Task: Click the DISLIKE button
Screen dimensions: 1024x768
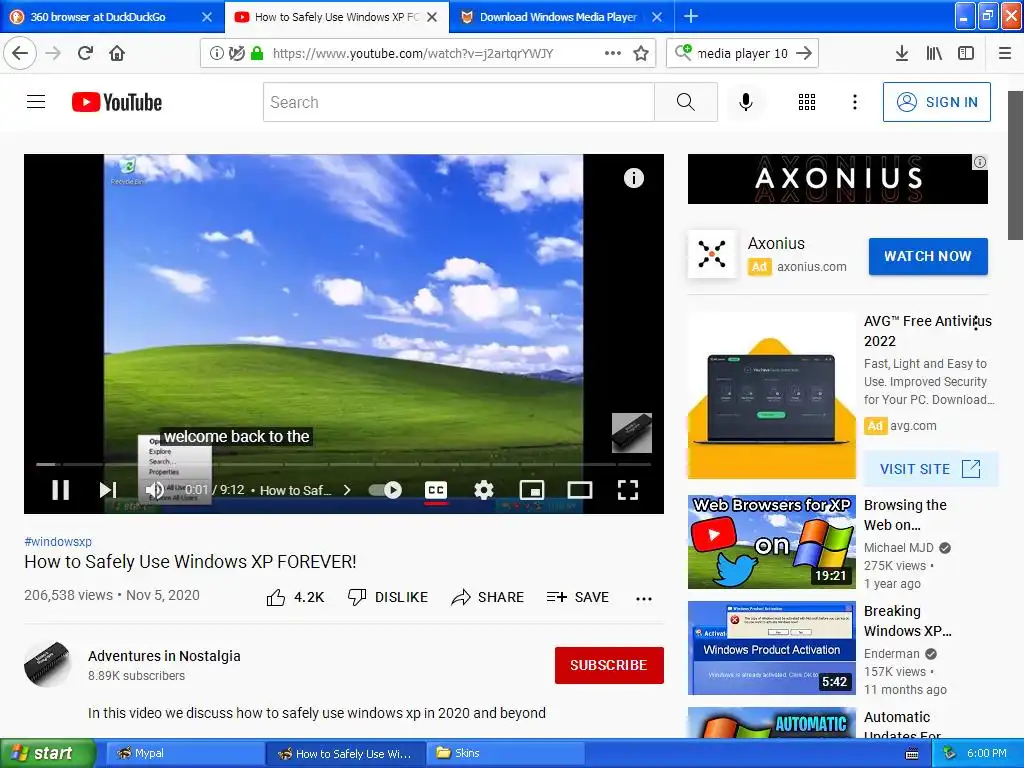Action: click(388, 597)
